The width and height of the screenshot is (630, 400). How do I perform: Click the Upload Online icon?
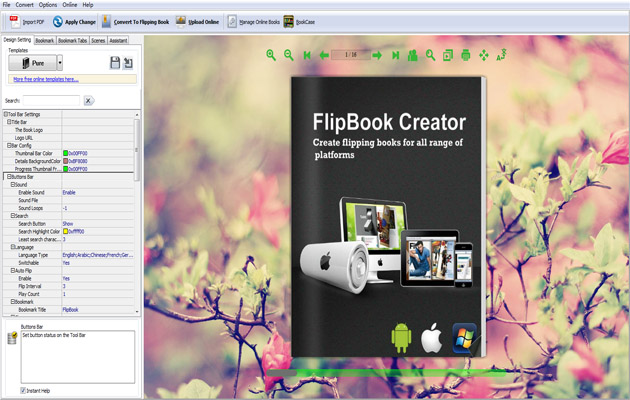181,22
